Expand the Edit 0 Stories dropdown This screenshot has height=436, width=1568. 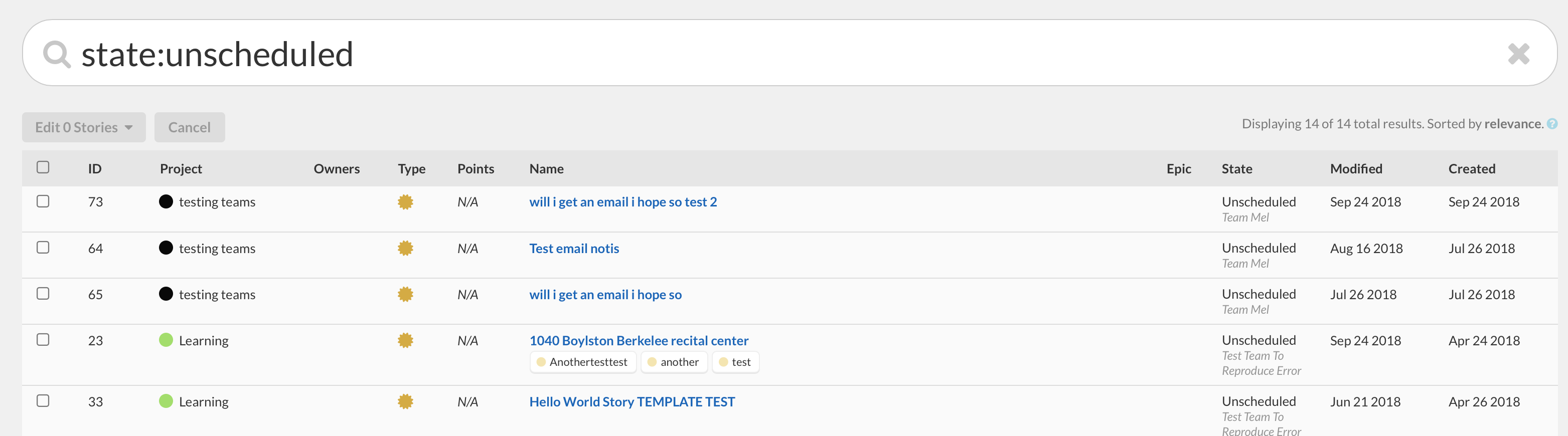click(x=84, y=127)
